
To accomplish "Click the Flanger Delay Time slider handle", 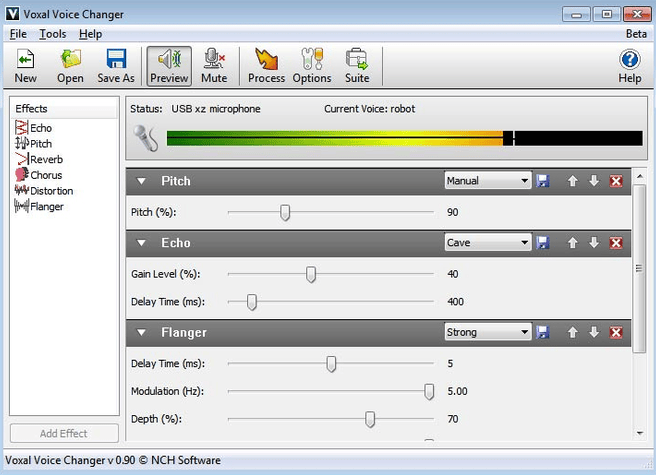I will 331,364.
